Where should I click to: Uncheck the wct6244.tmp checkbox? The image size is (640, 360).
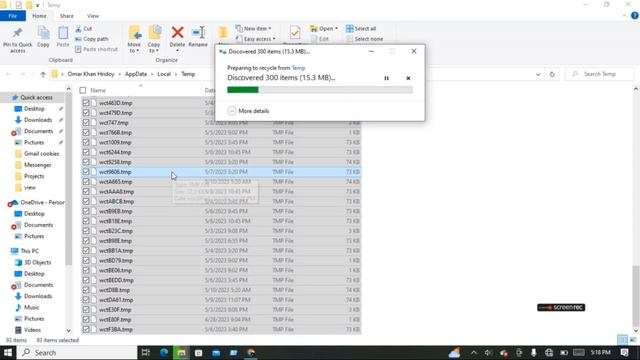tap(86, 152)
